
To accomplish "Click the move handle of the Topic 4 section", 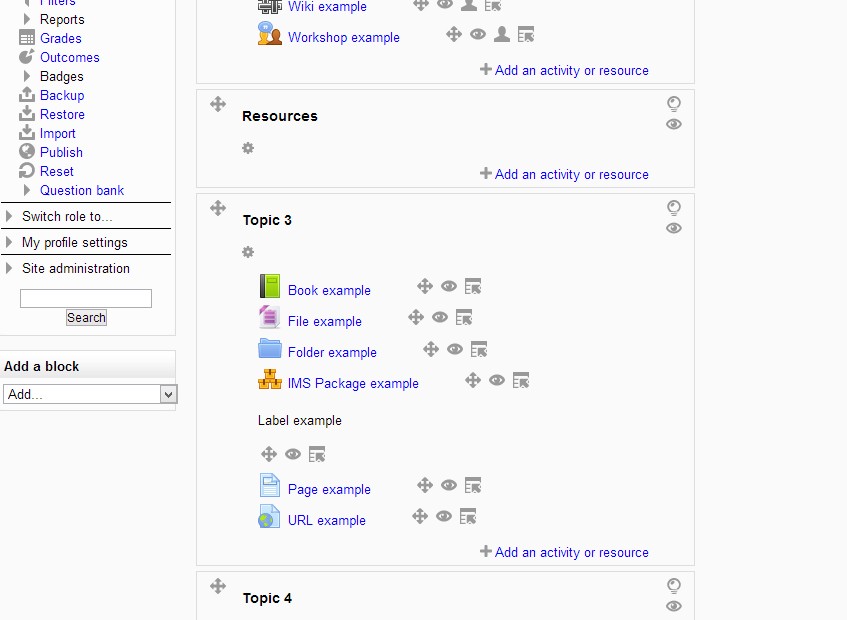I will [218, 586].
